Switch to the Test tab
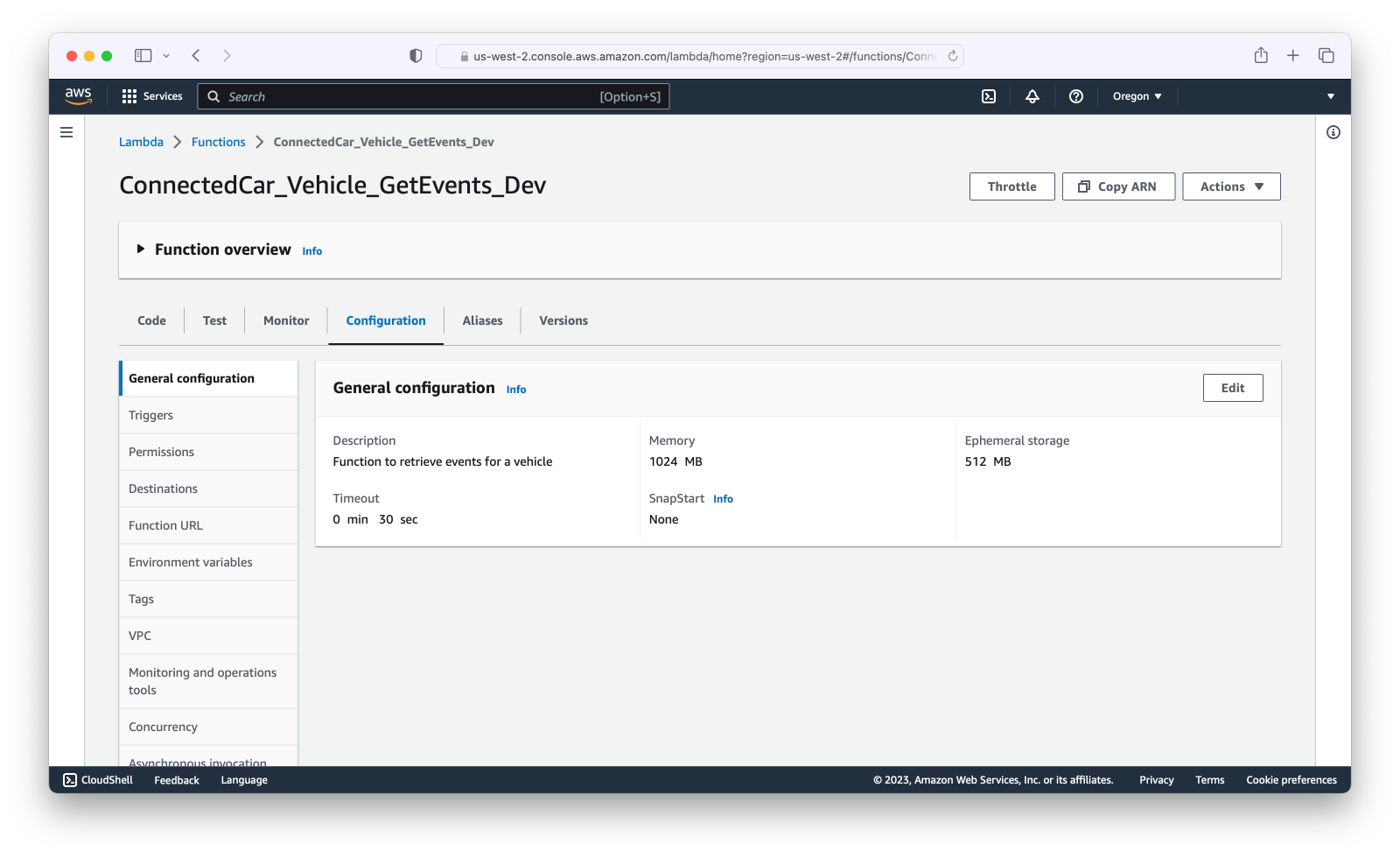This screenshot has width=1400, height=858. (x=214, y=320)
